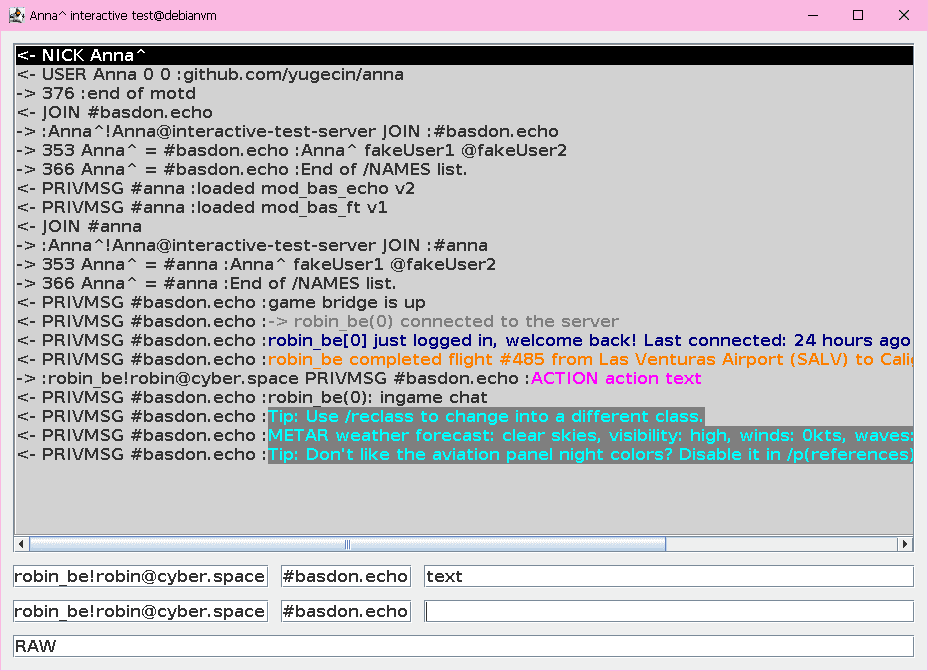This screenshot has height=671, width=928.
Task: Click the empty message field in second row
Action: [x=668, y=611]
